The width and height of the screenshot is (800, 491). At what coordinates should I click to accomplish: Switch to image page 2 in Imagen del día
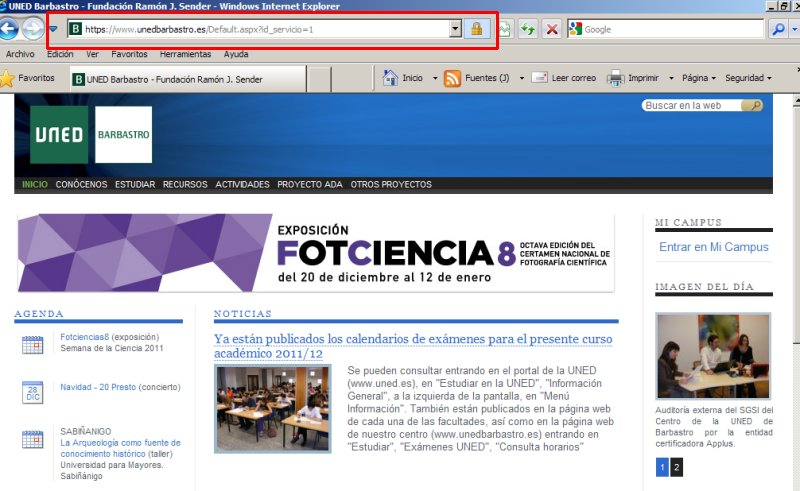[x=677, y=467]
